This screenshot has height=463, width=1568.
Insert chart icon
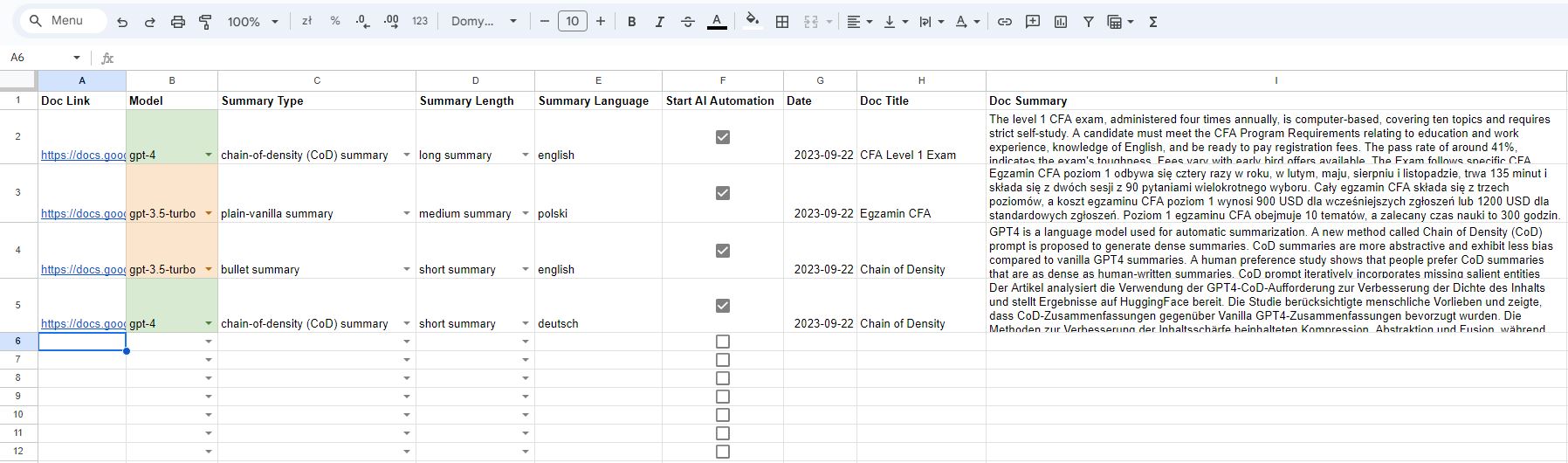[1061, 22]
